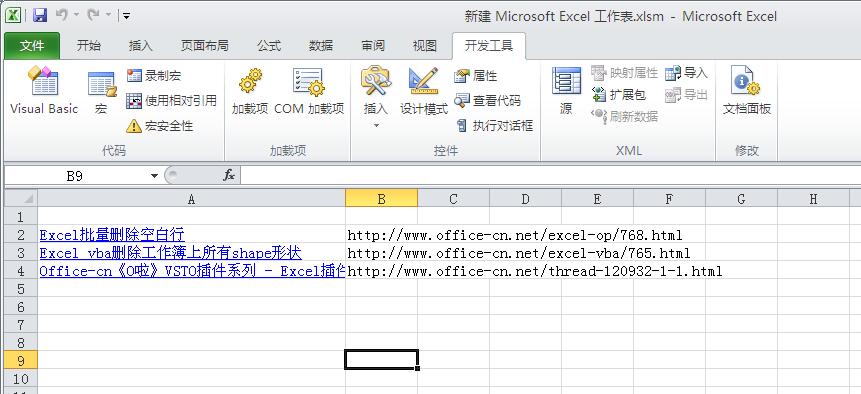Open the 文件 file tab
Image resolution: width=861 pixels, height=394 pixels.
32,46
